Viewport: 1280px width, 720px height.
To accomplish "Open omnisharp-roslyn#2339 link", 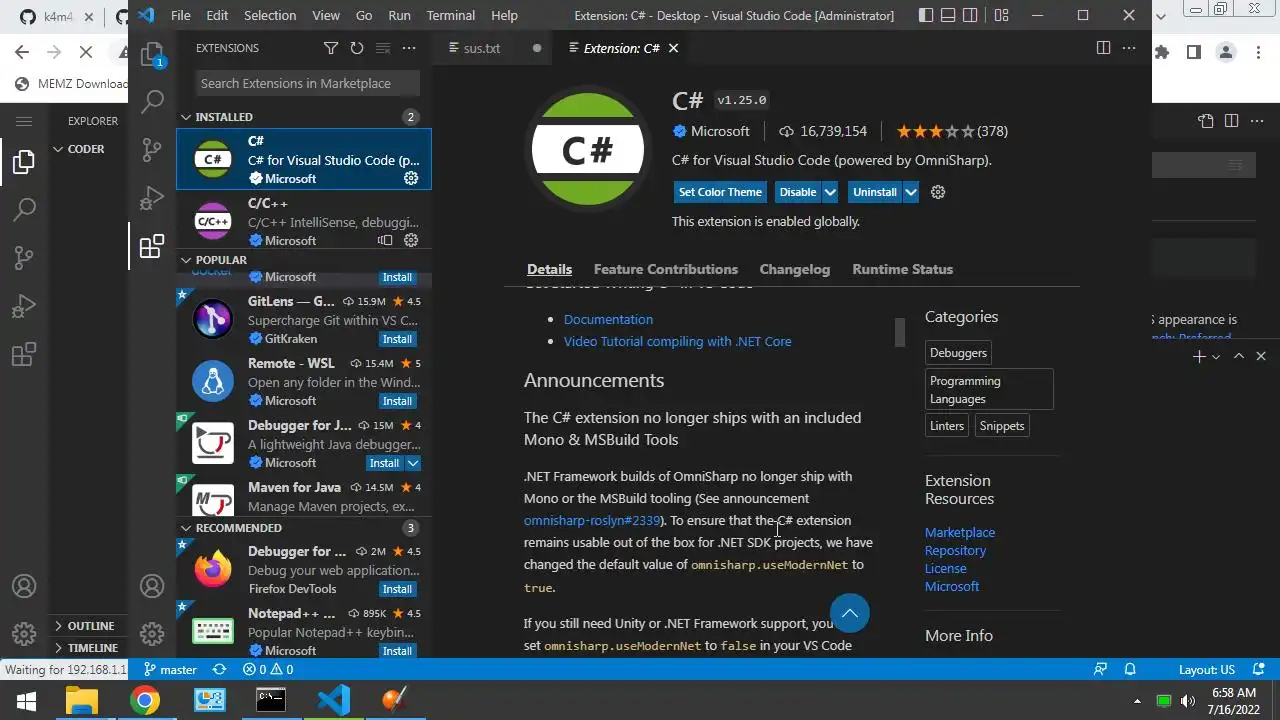I will [x=592, y=520].
